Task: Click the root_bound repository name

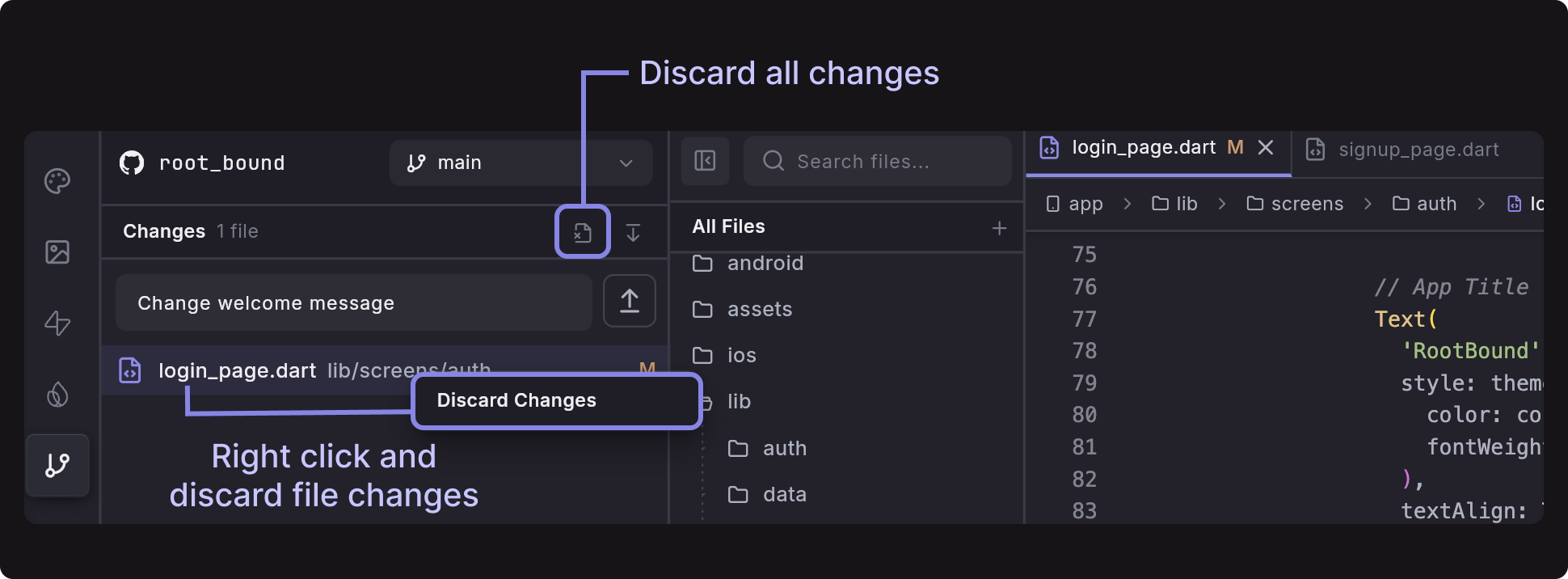Action: 221,163
